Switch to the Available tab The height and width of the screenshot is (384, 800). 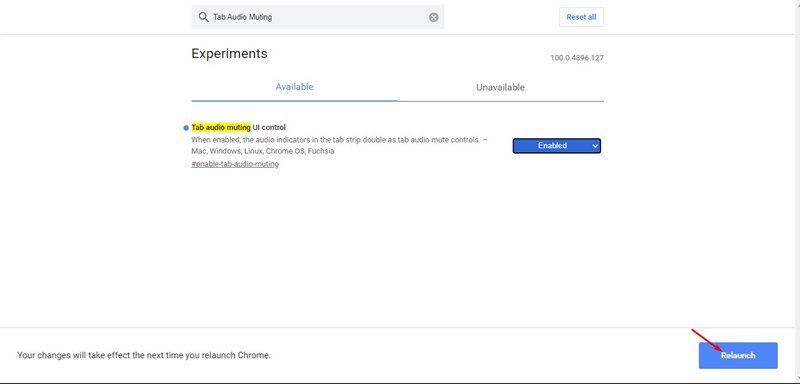click(294, 87)
